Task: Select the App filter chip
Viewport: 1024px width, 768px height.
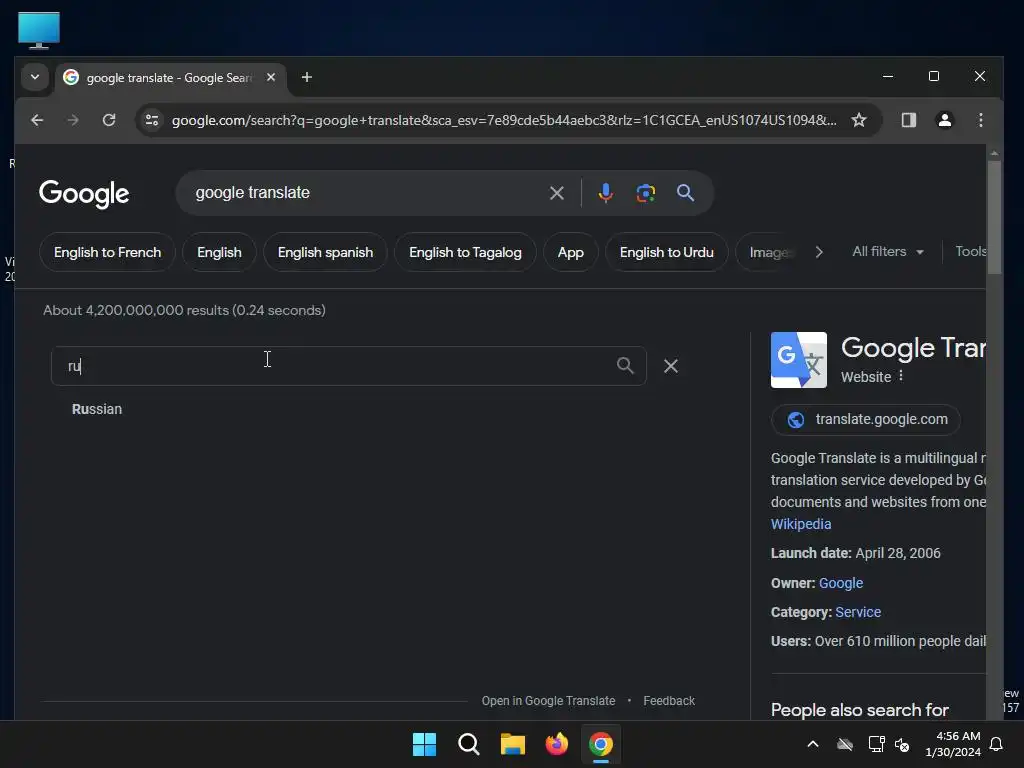Action: tap(571, 252)
